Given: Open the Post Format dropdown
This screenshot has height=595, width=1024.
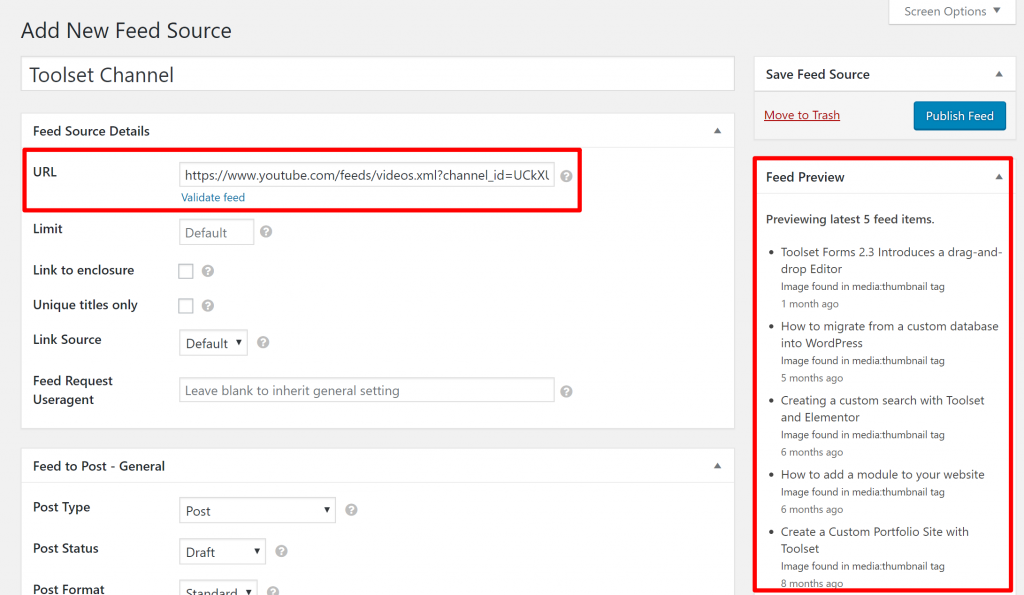Looking at the screenshot, I should (218, 588).
